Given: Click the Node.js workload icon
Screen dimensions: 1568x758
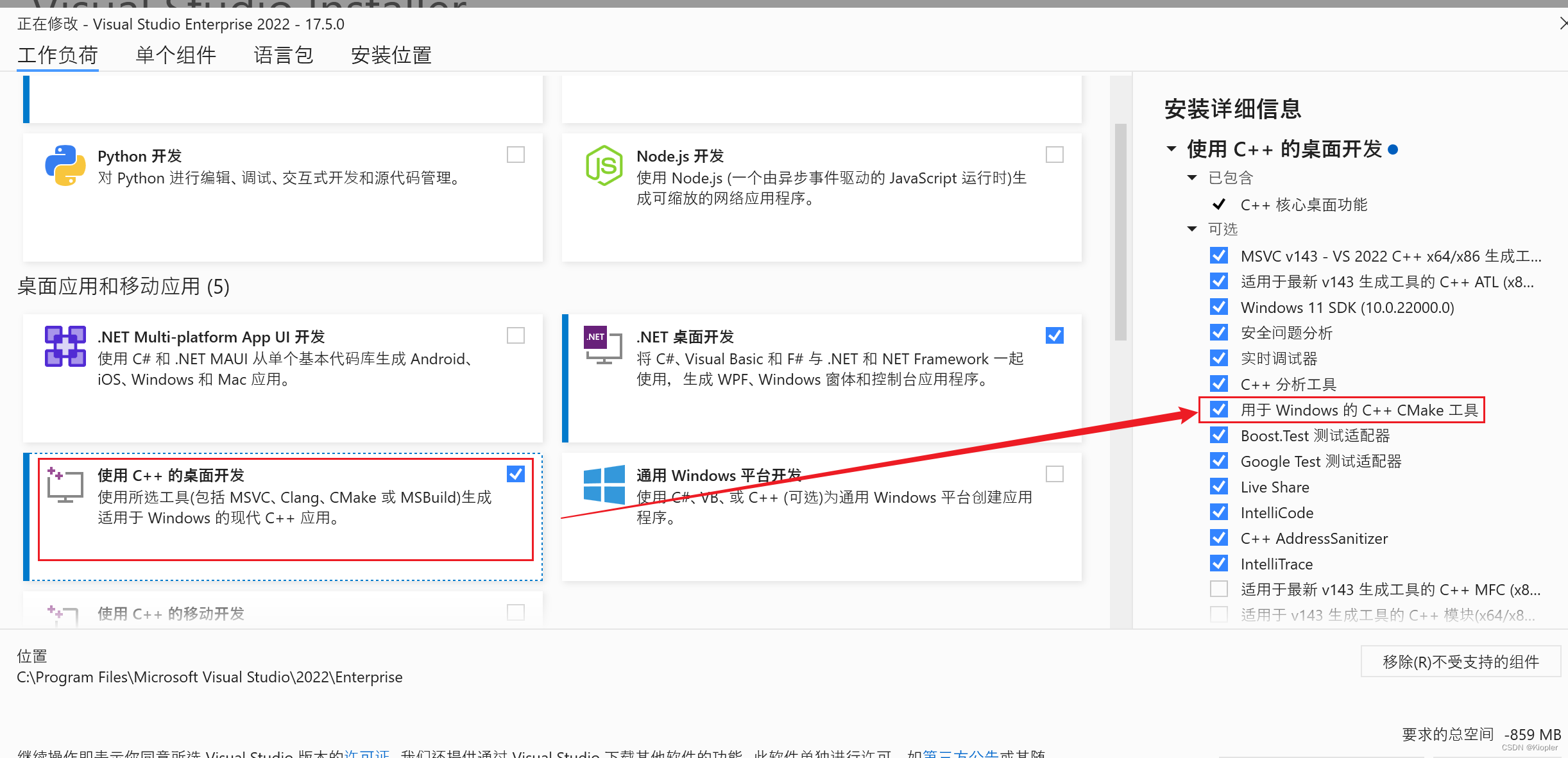Looking at the screenshot, I should tap(604, 165).
